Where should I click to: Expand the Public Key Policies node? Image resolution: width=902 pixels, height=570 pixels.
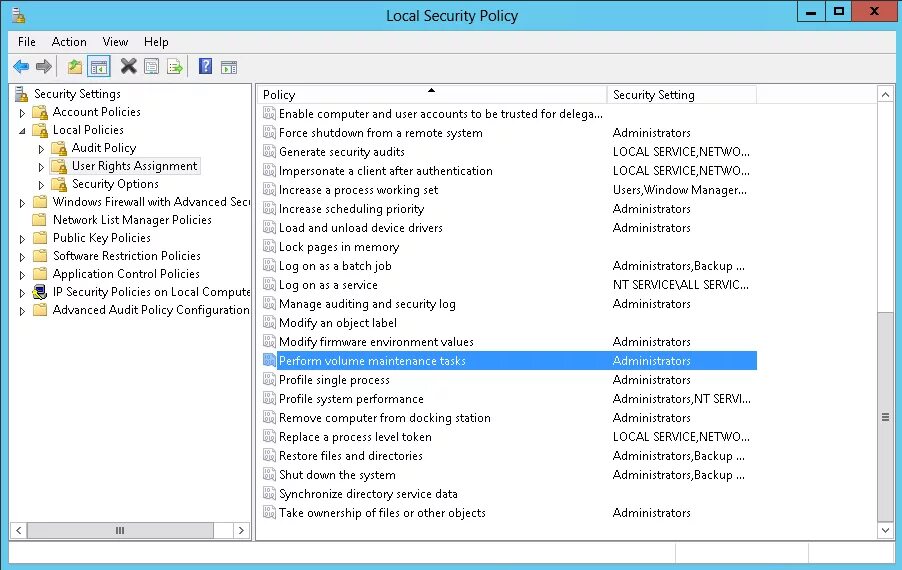point(22,238)
